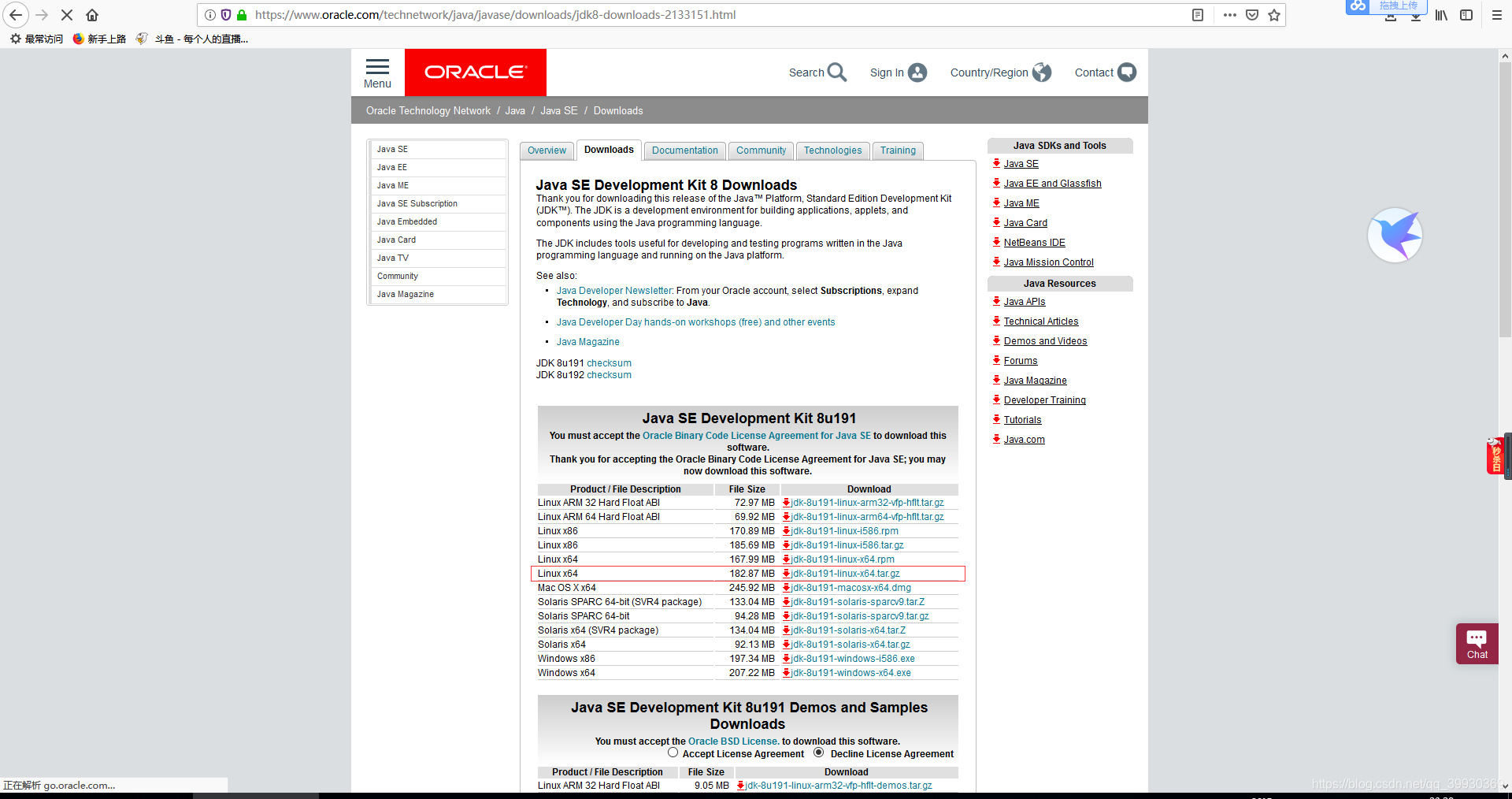The width and height of the screenshot is (1512, 799).
Task: Open the Chat widget button
Action: pos(1477,644)
